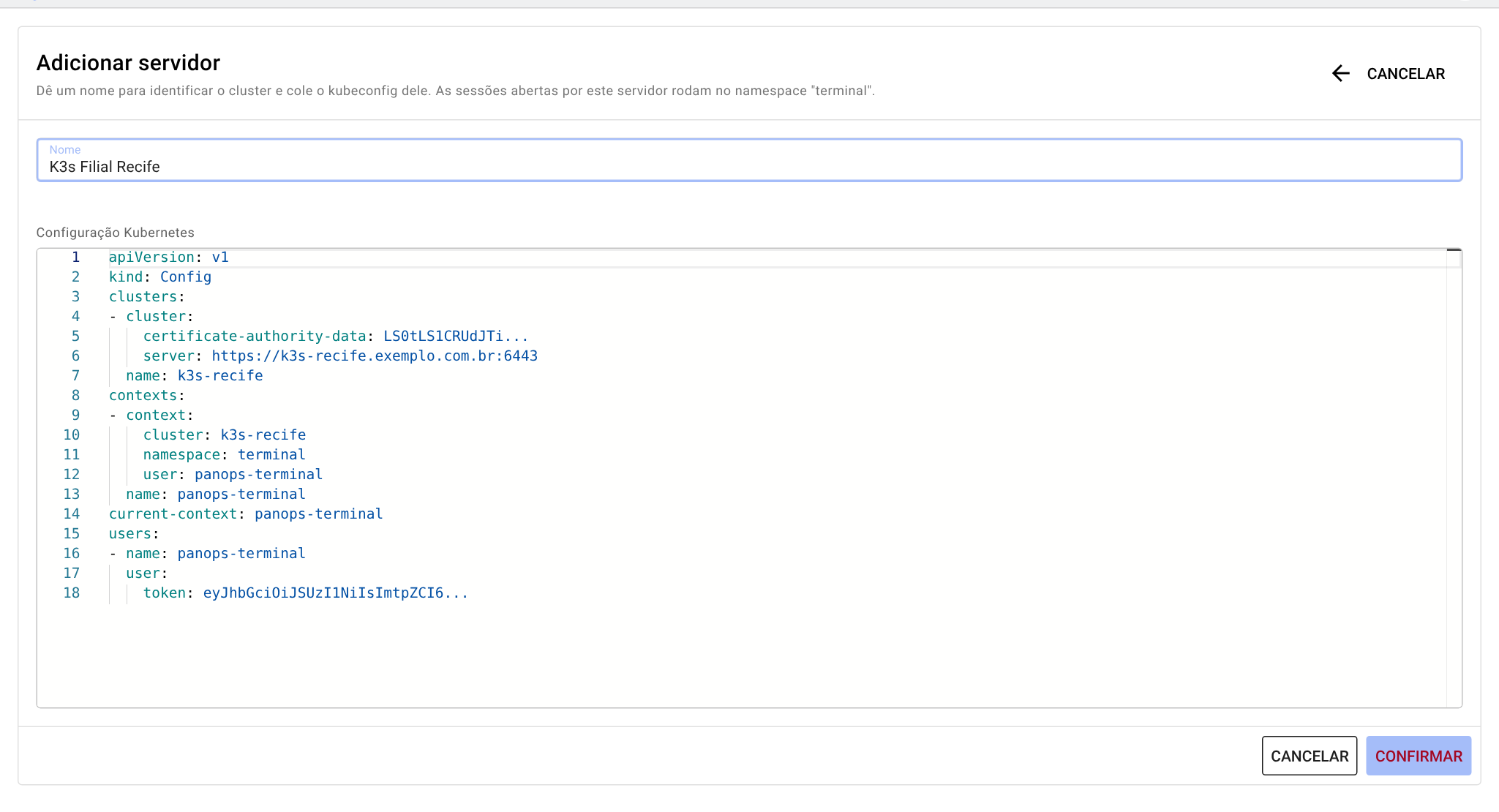Click 'namespace: terminal' line
1499x812 pixels.
pos(225,455)
